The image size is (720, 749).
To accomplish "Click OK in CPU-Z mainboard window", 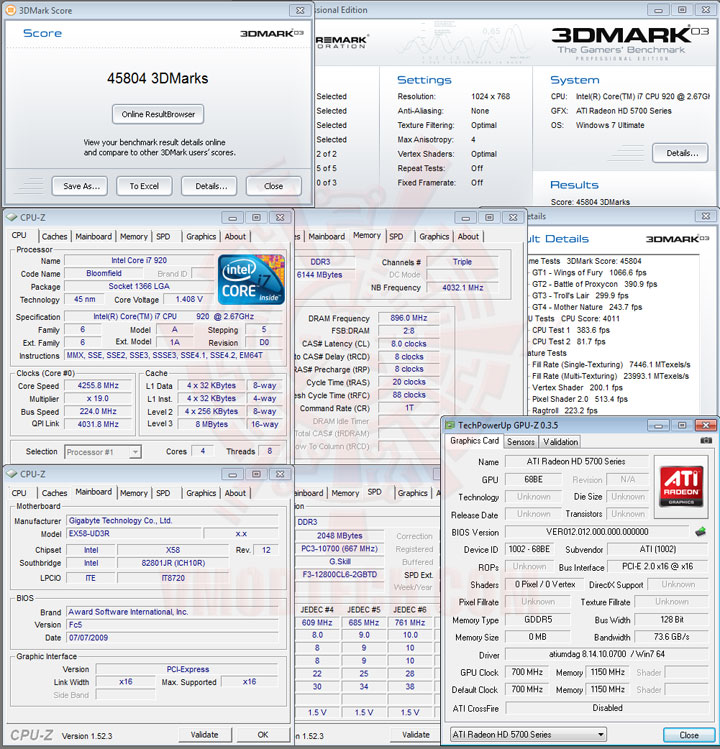I will tap(263, 735).
